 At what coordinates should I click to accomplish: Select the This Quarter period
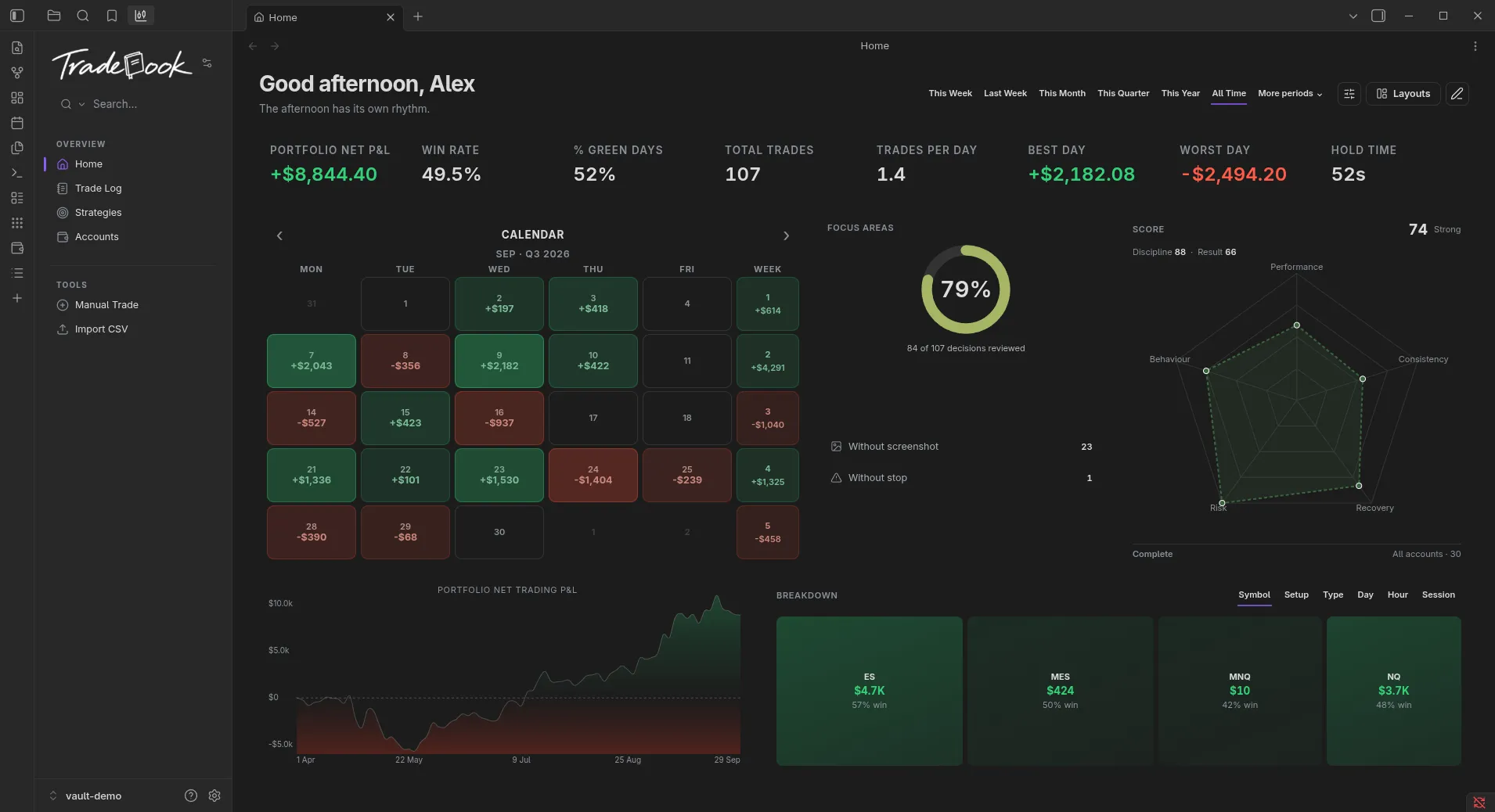[1123, 93]
